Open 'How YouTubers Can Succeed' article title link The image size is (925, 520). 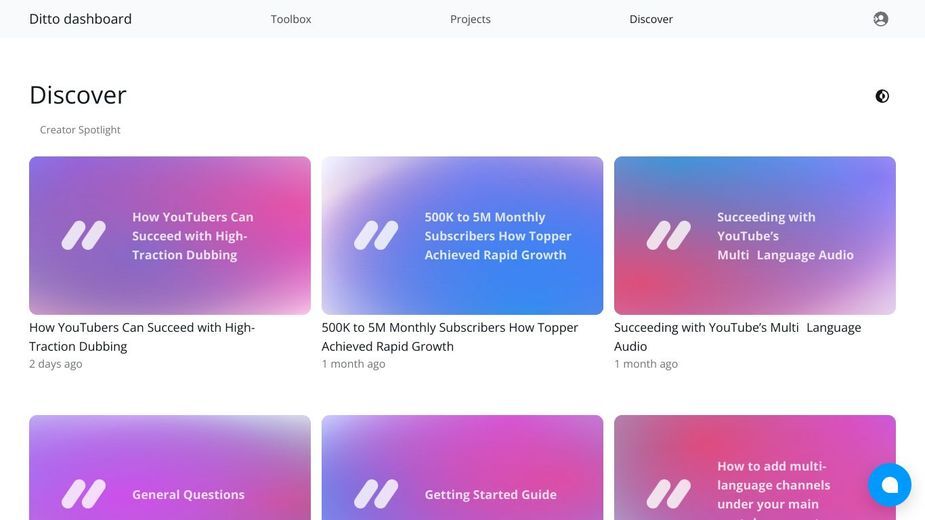142,337
